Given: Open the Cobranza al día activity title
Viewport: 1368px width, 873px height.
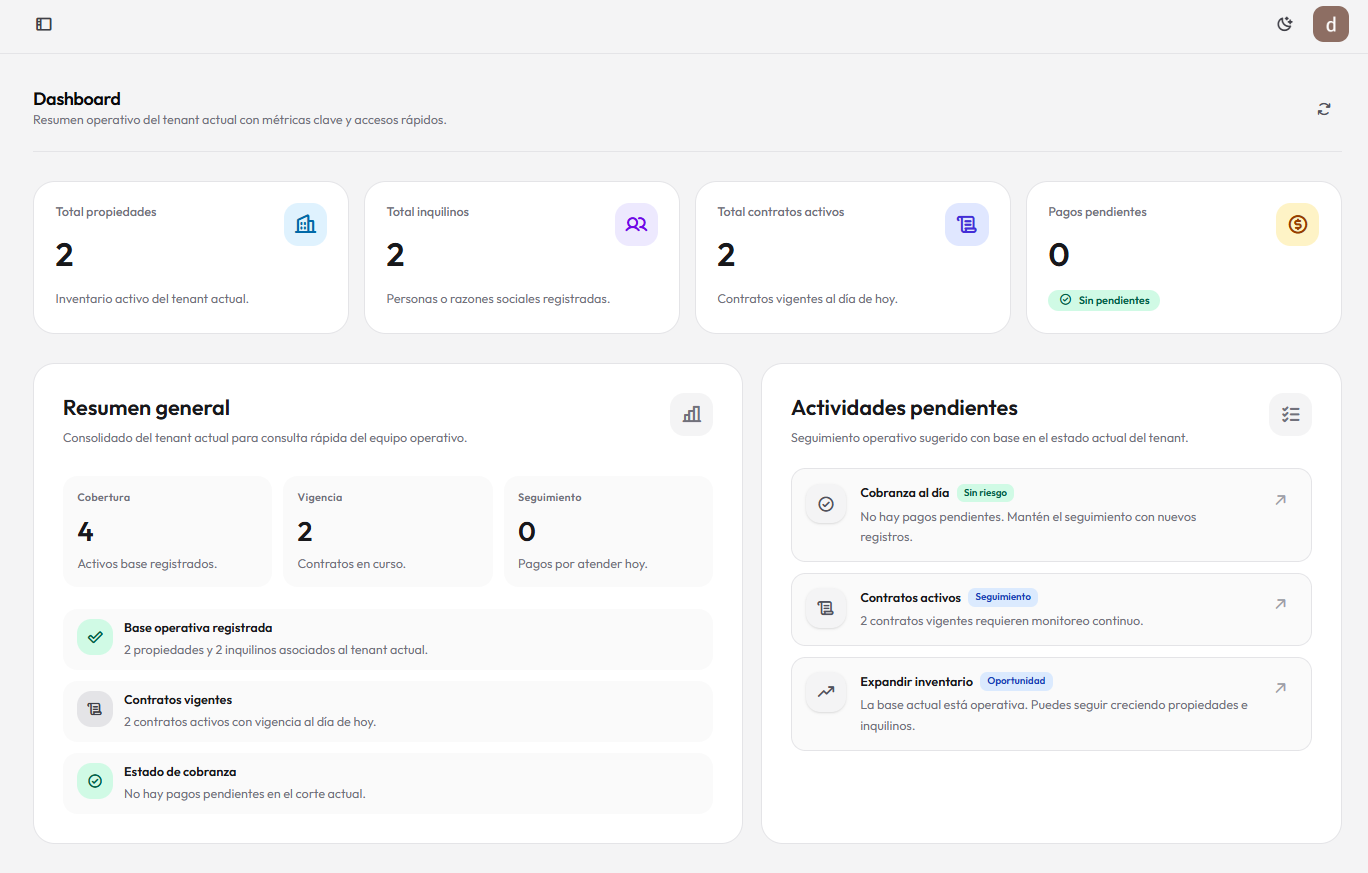Looking at the screenshot, I should click(x=905, y=493).
